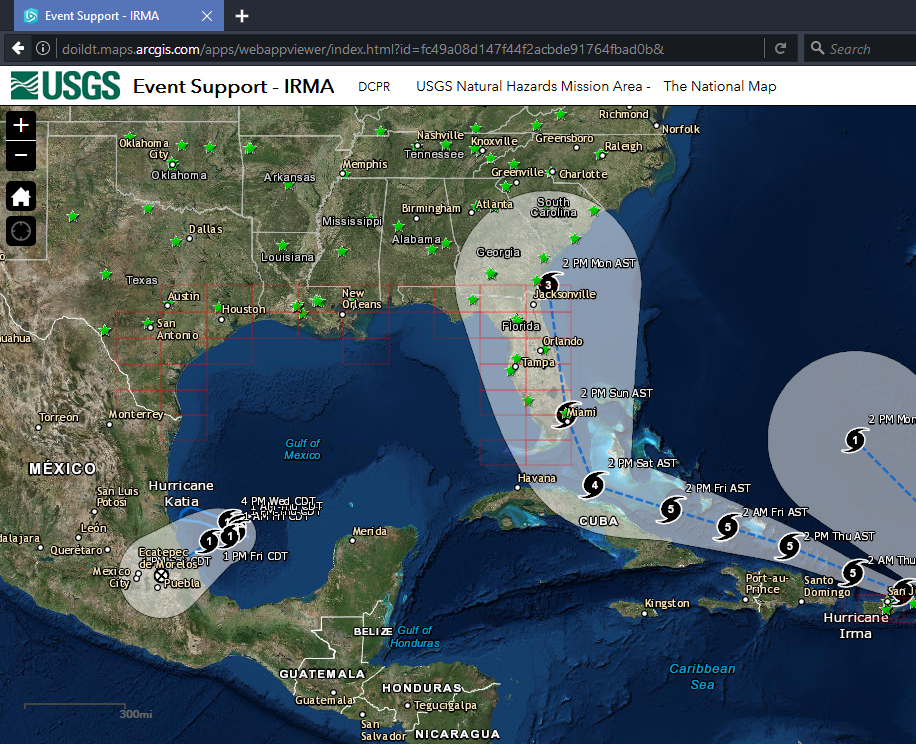Open The National Map link
Image resolution: width=916 pixels, height=744 pixels.
[x=720, y=86]
